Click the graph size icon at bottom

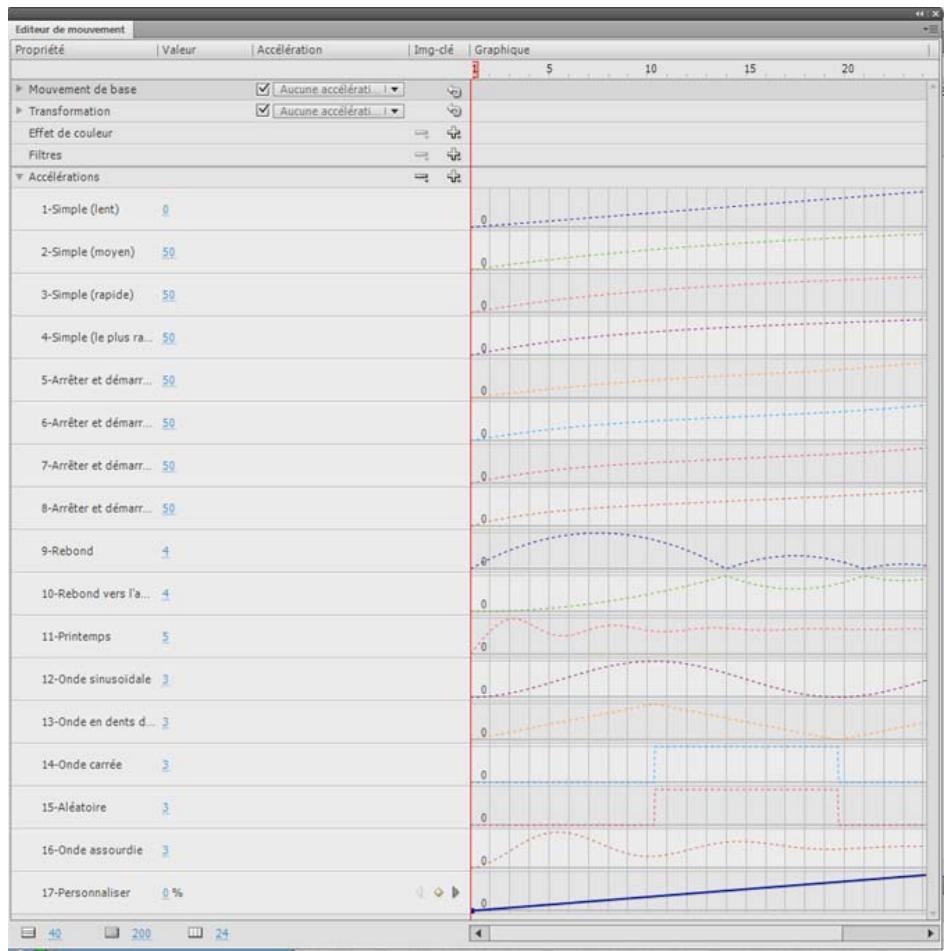[x=29, y=933]
